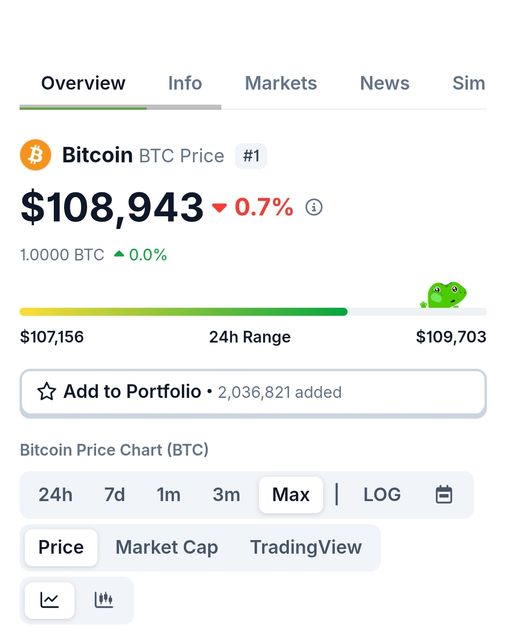Screen dimensions: 506x640
Task: Switch to the candlestick chart icon
Action: 104,600
